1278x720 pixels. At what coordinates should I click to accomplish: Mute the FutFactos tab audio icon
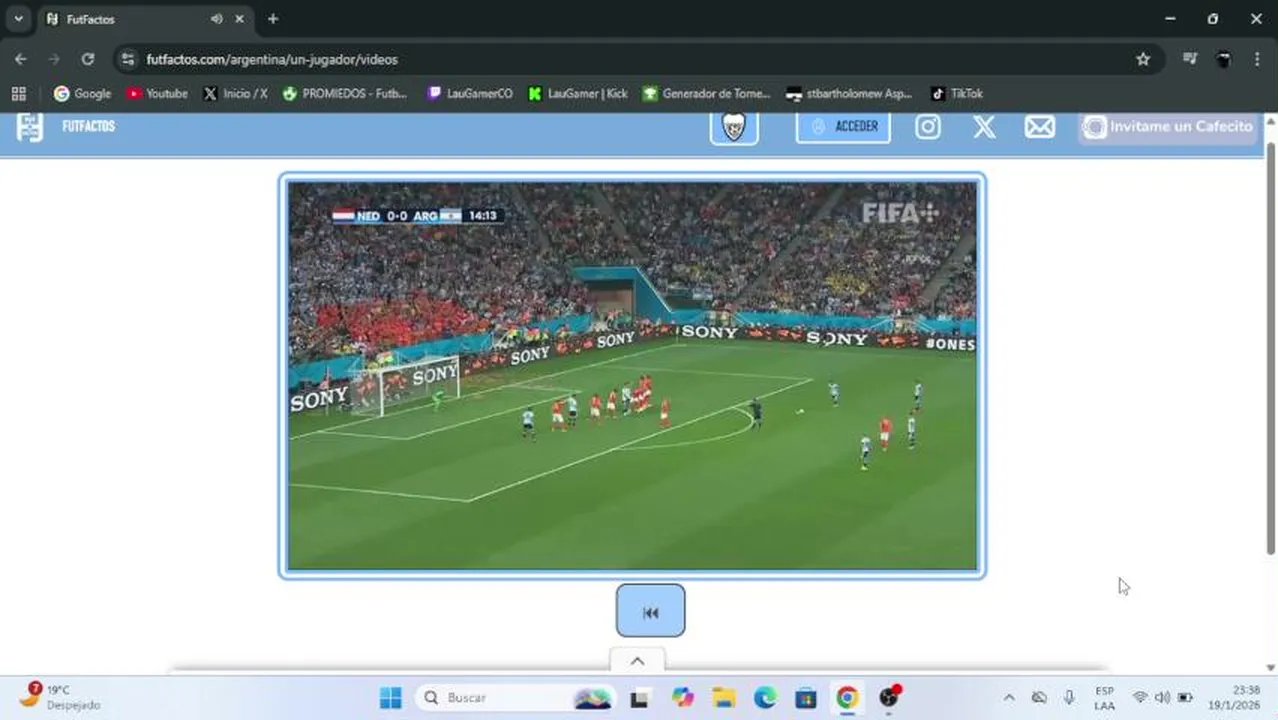216,19
